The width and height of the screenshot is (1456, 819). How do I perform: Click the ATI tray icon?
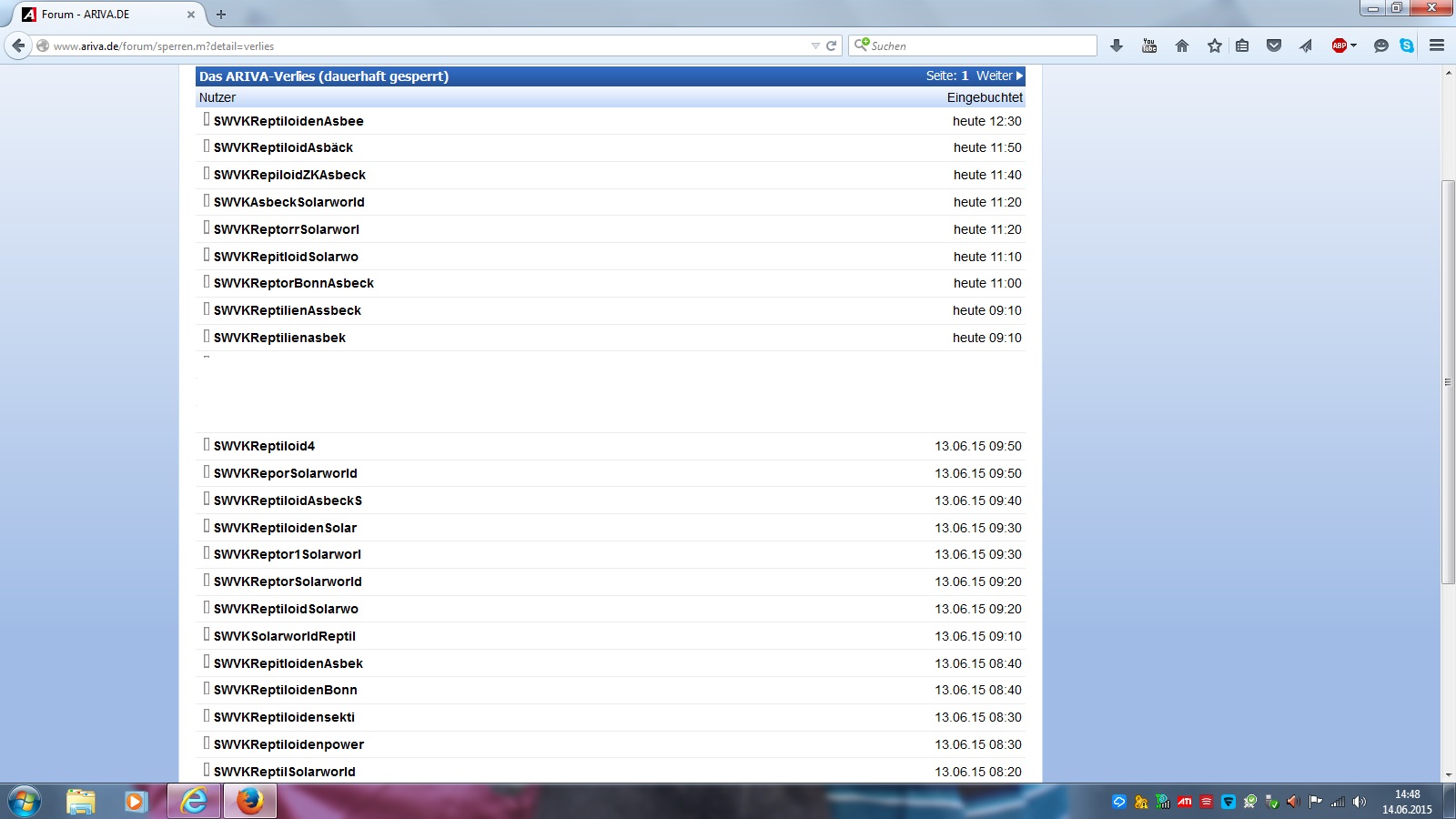[x=1185, y=802]
